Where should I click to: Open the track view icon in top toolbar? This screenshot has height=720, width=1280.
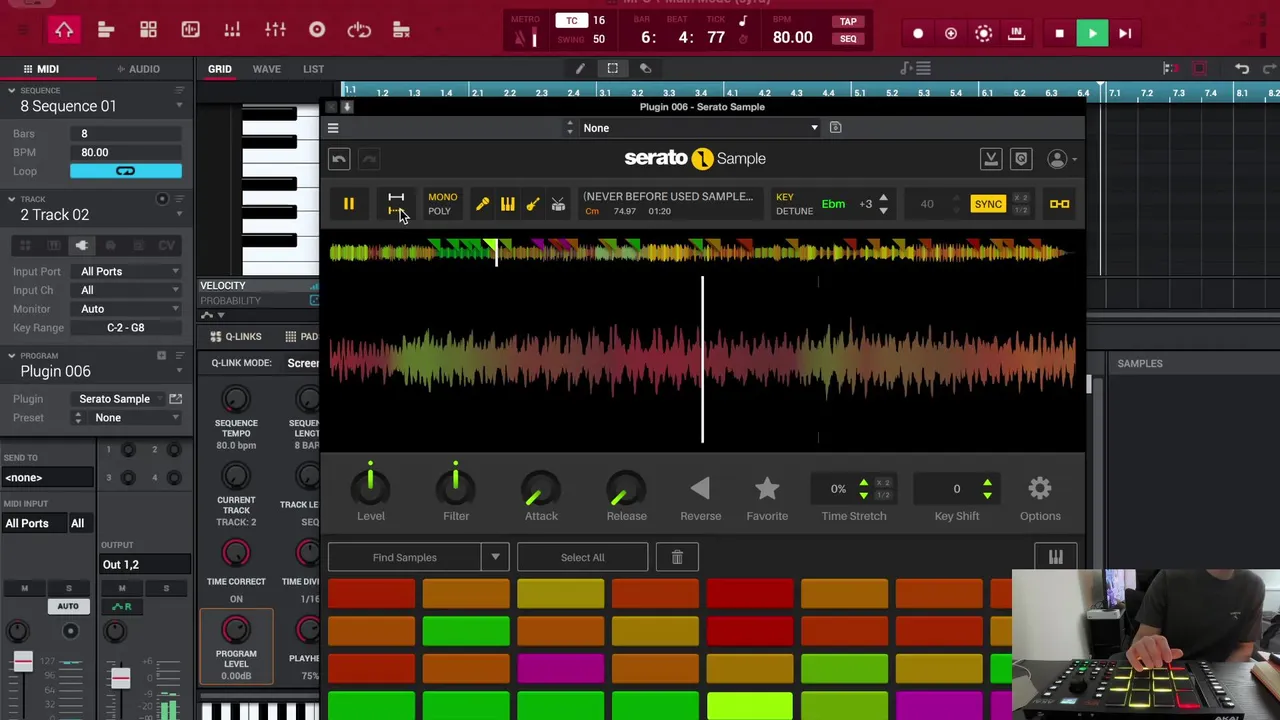pos(106,30)
